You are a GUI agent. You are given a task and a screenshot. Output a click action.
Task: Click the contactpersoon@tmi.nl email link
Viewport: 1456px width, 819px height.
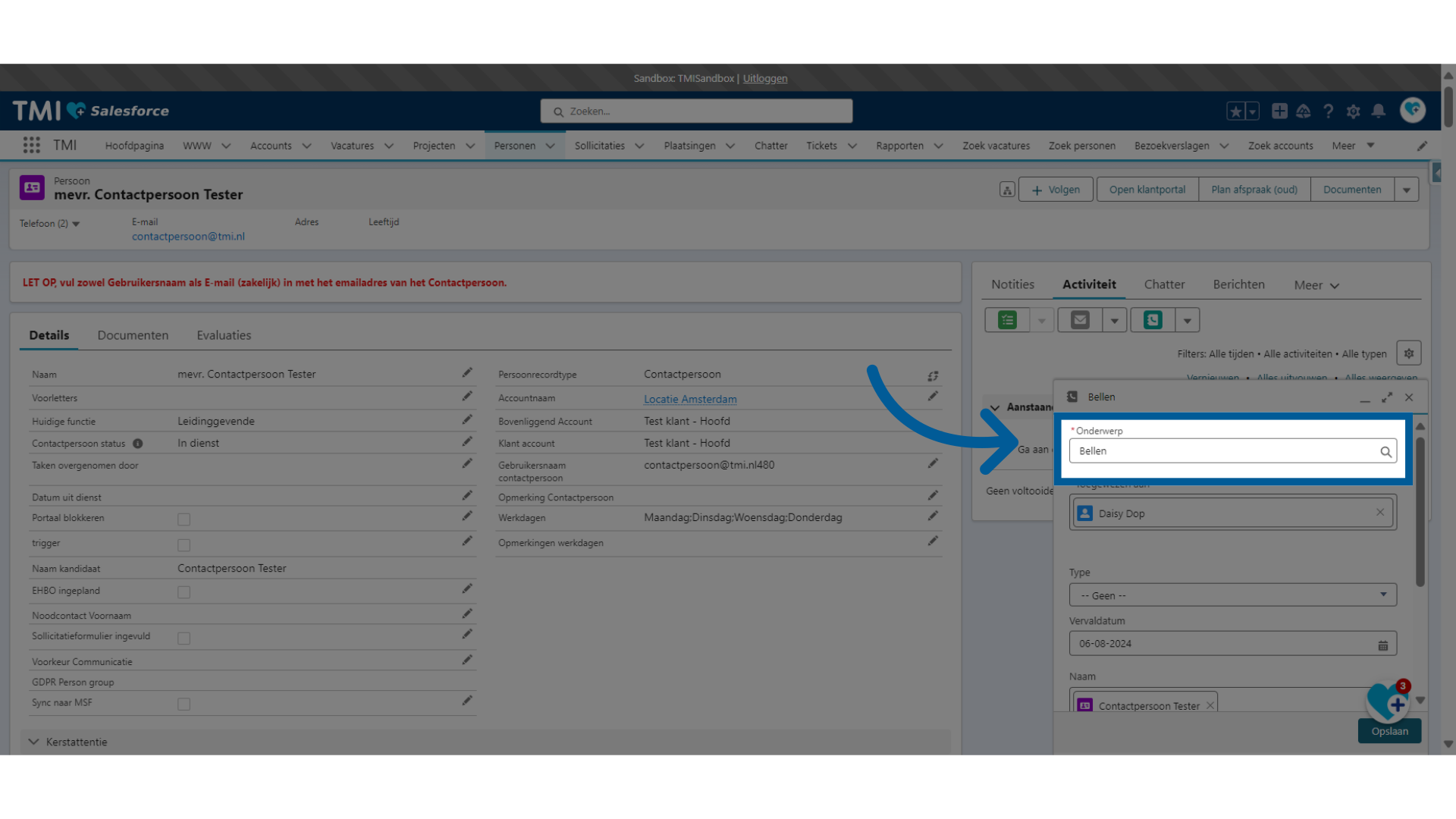[187, 236]
